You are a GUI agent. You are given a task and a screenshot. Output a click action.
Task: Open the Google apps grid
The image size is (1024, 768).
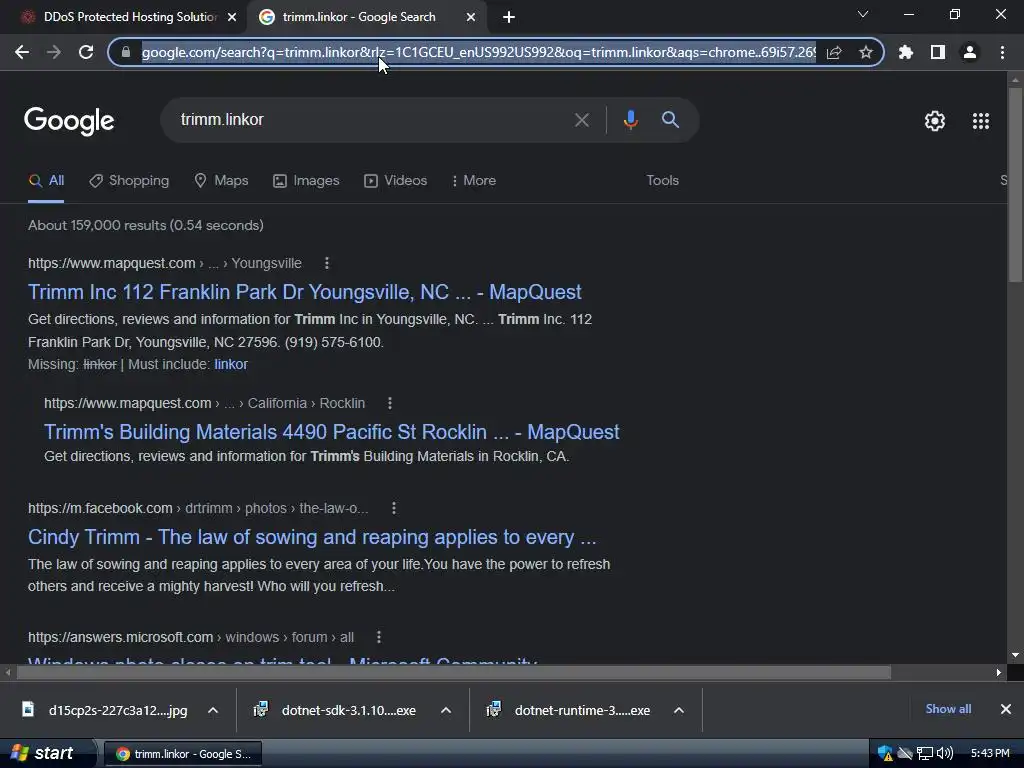(981, 121)
